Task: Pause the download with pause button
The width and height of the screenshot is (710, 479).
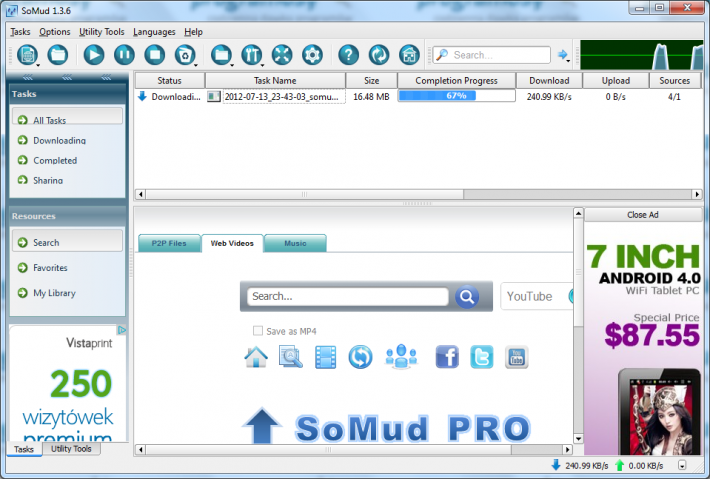Action: pyautogui.click(x=124, y=55)
